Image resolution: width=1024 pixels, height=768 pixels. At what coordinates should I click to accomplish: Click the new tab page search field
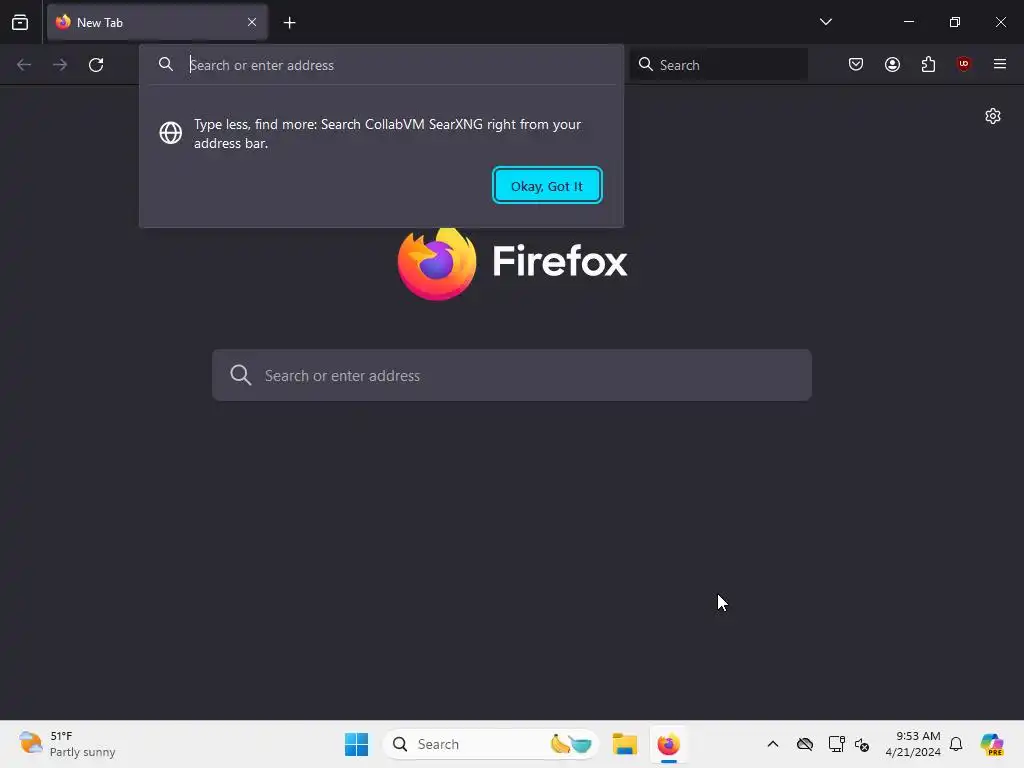pyautogui.click(x=512, y=375)
